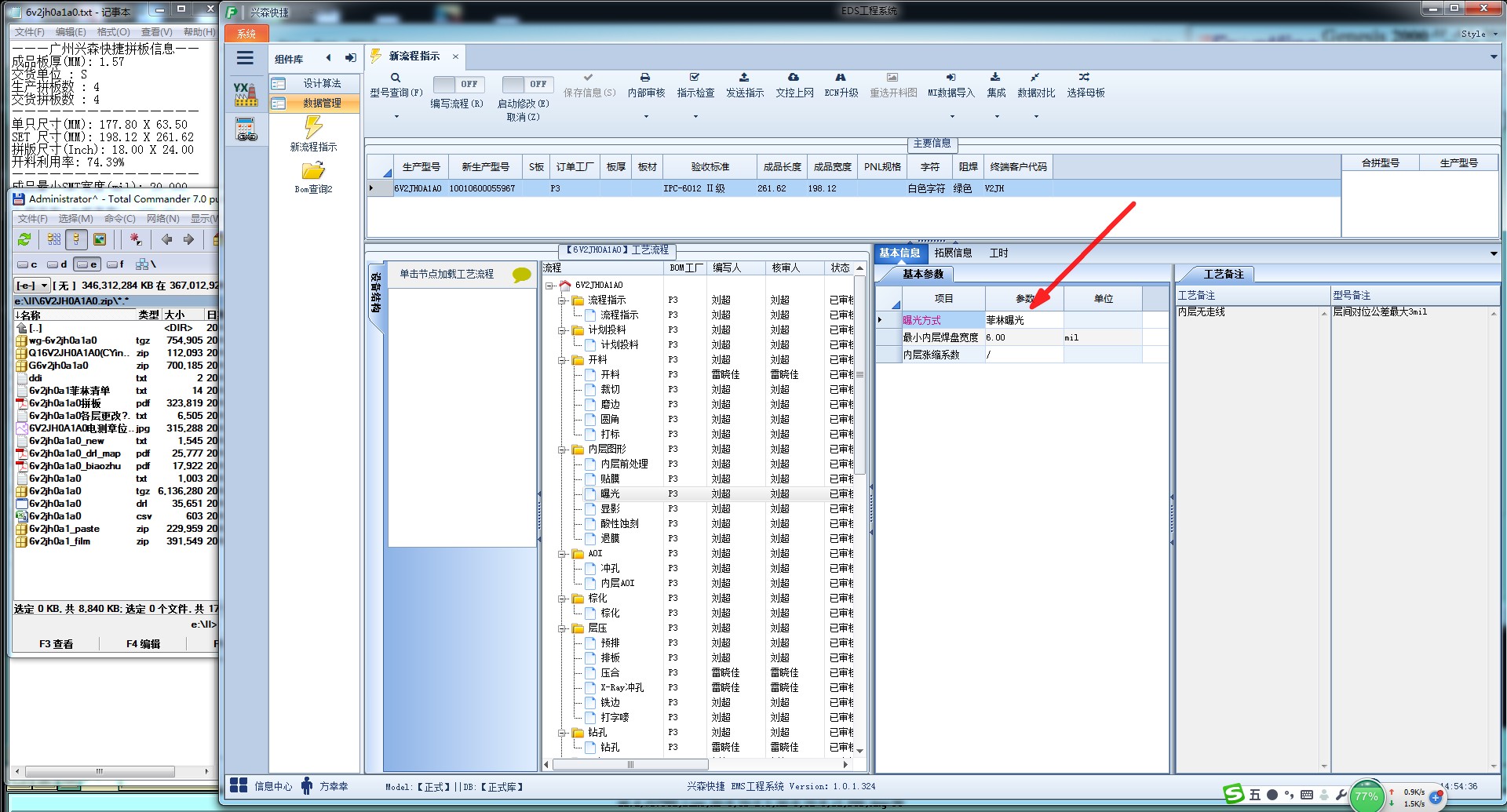Switch to 拓展信息 tab
1507x812 pixels.
(x=953, y=253)
